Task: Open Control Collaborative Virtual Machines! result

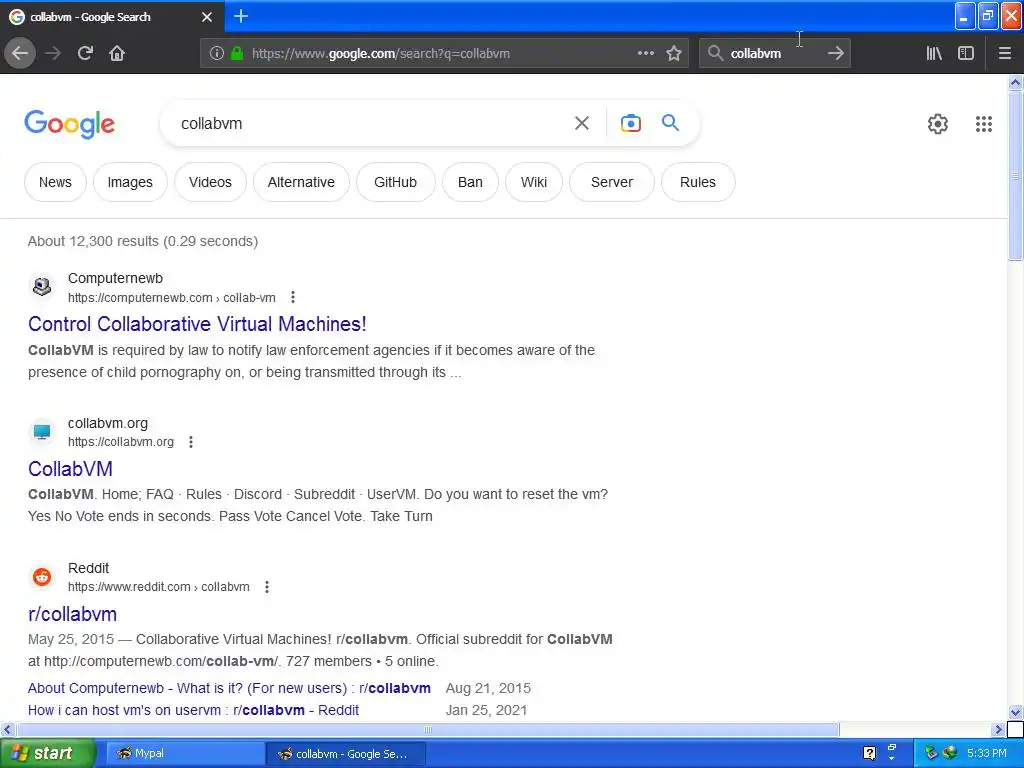Action: [197, 324]
